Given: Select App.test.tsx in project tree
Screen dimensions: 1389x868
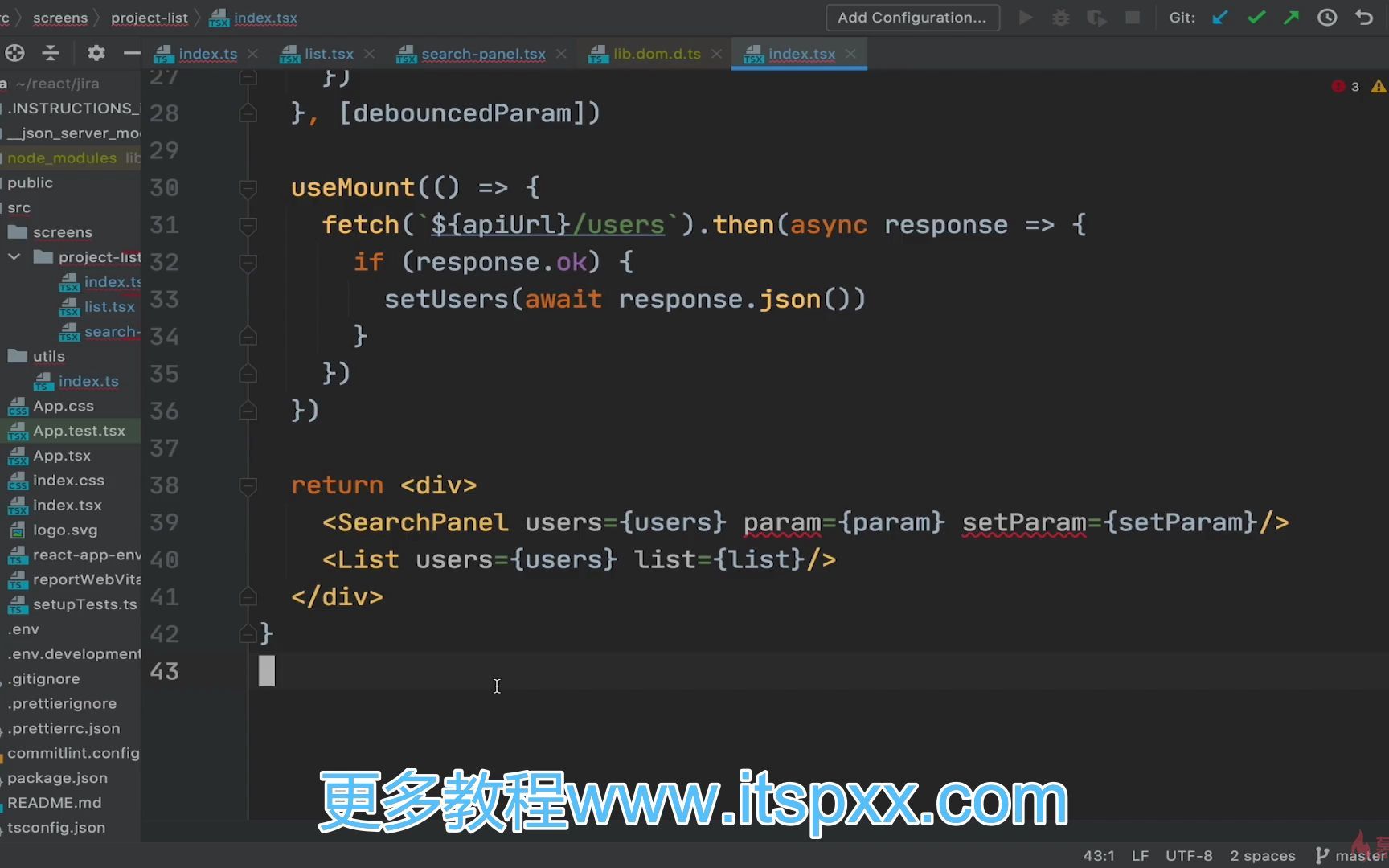Looking at the screenshot, I should [79, 431].
